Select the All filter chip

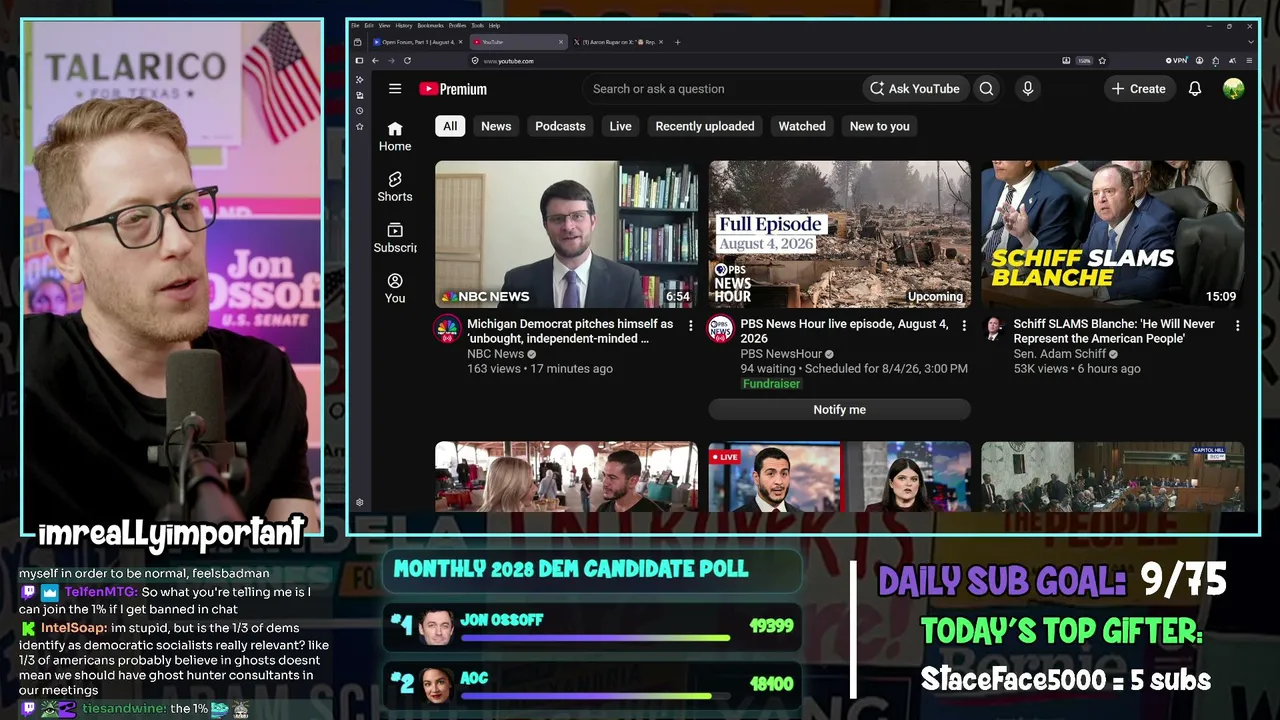(x=450, y=126)
